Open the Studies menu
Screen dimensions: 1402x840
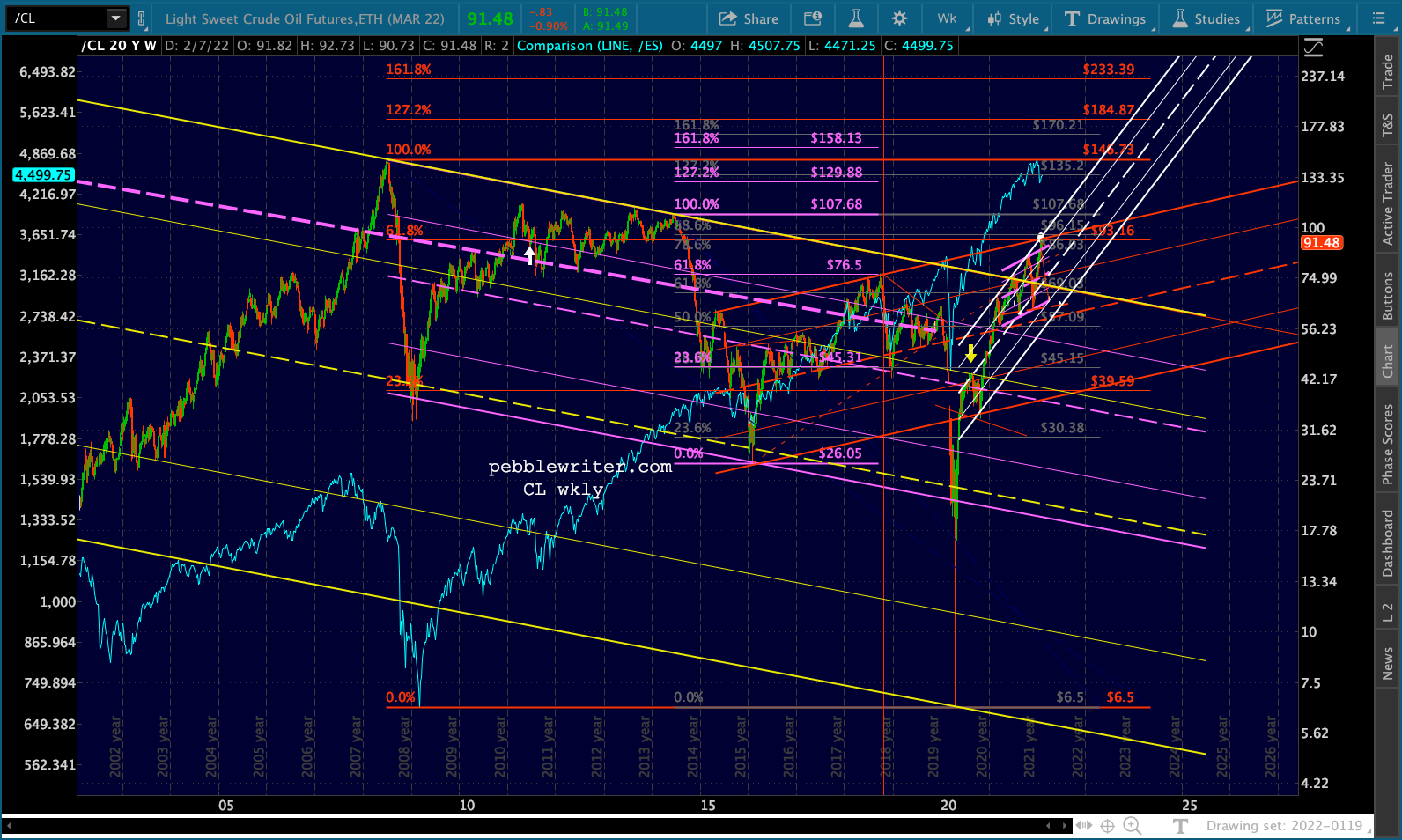click(1206, 18)
